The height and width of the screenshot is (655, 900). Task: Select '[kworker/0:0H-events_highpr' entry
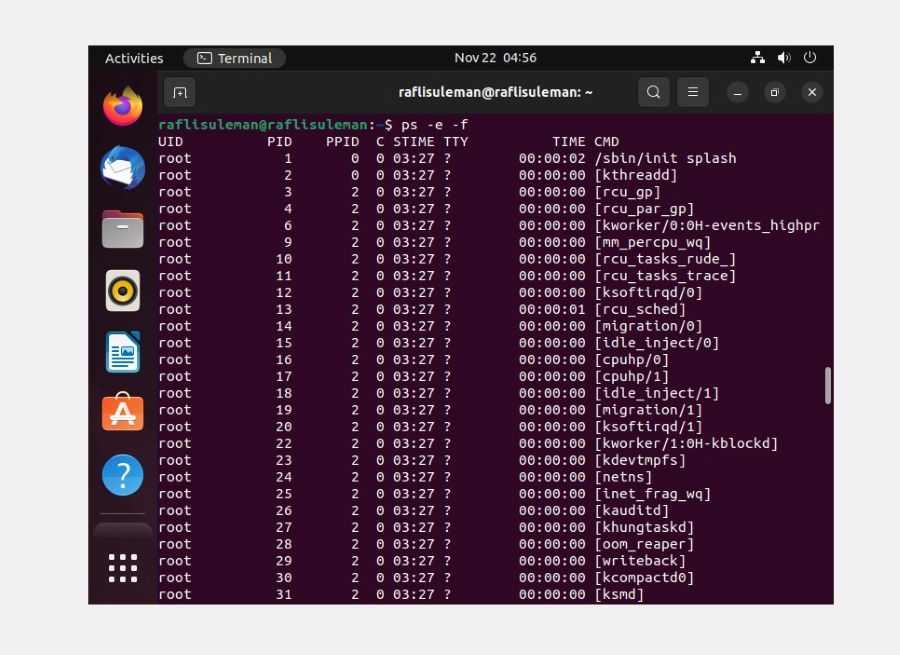coord(707,226)
